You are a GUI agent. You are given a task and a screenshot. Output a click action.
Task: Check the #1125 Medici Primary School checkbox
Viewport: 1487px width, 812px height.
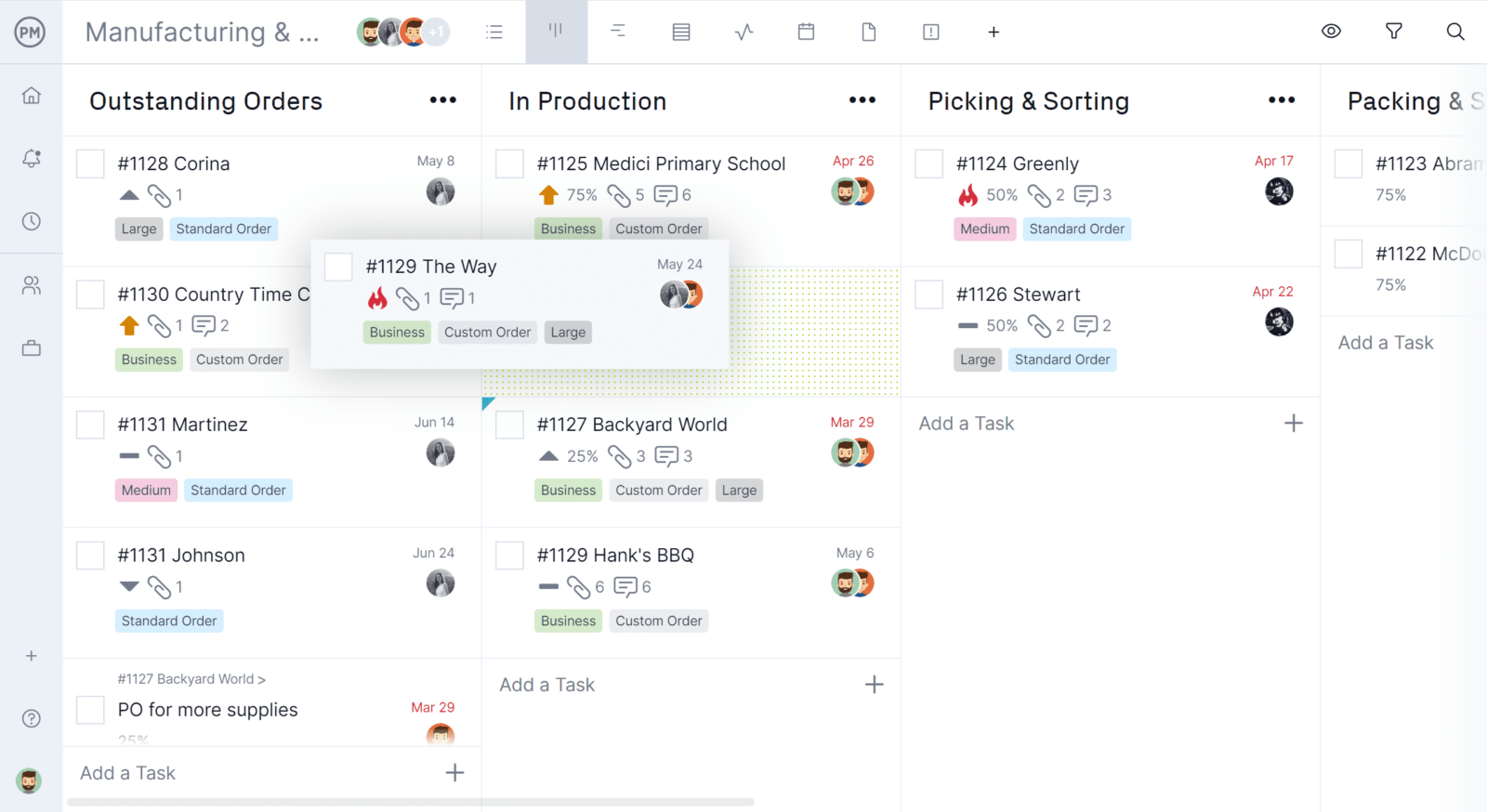(509, 163)
